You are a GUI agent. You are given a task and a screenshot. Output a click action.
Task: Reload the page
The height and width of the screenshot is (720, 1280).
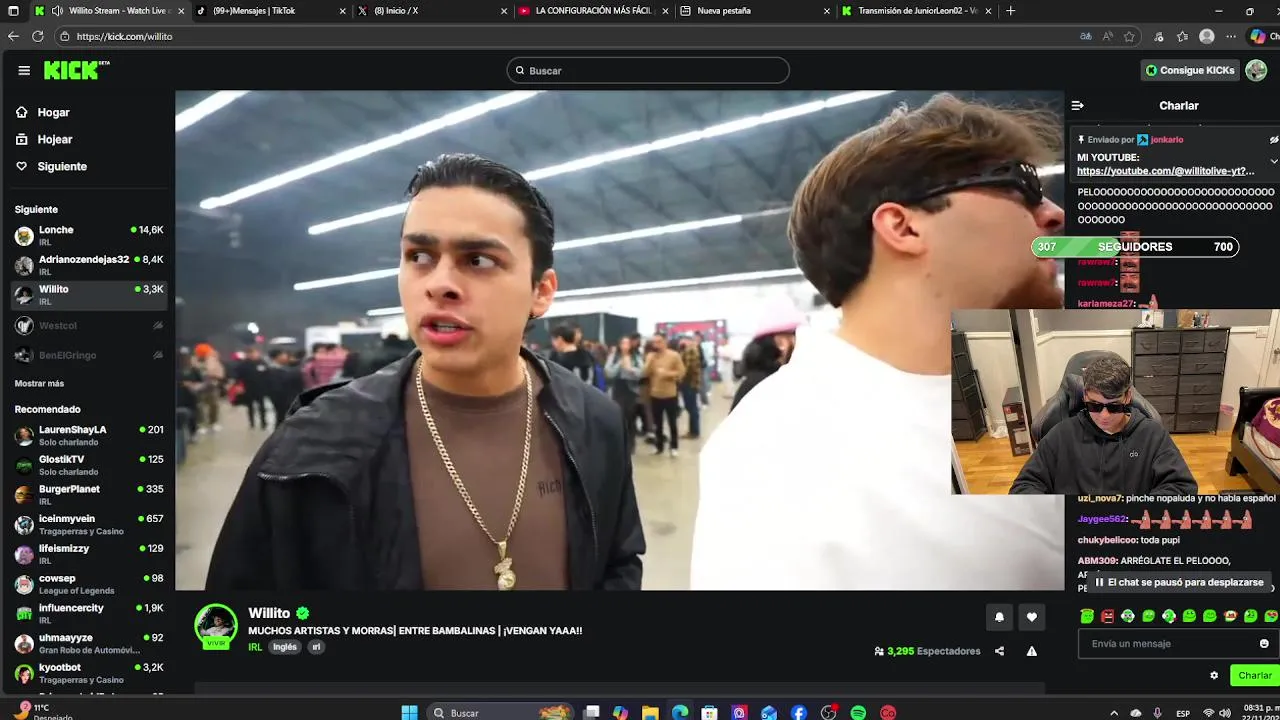(x=38, y=36)
